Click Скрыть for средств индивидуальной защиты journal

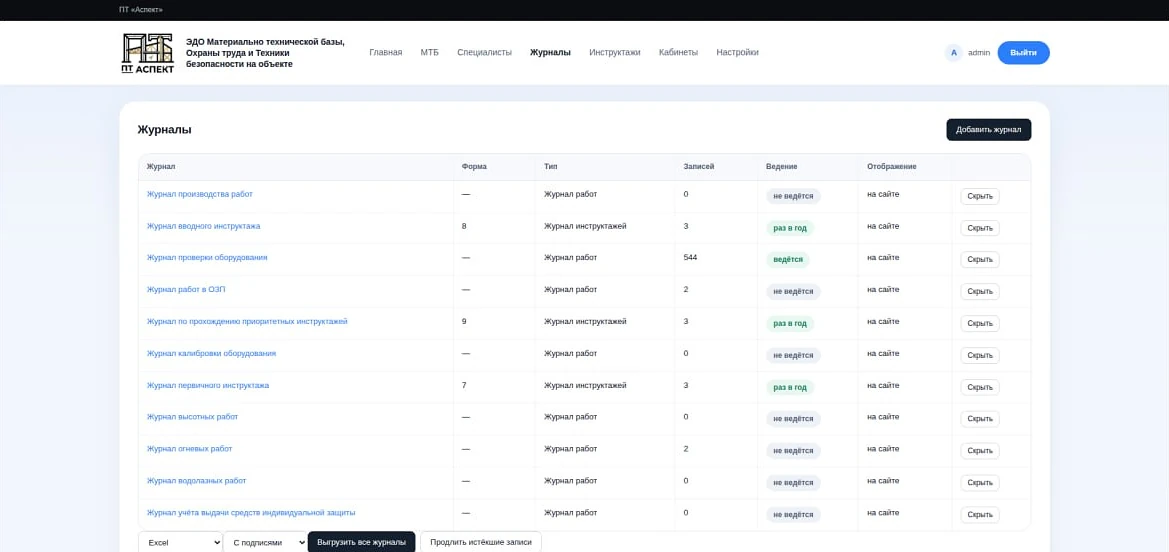pos(980,515)
